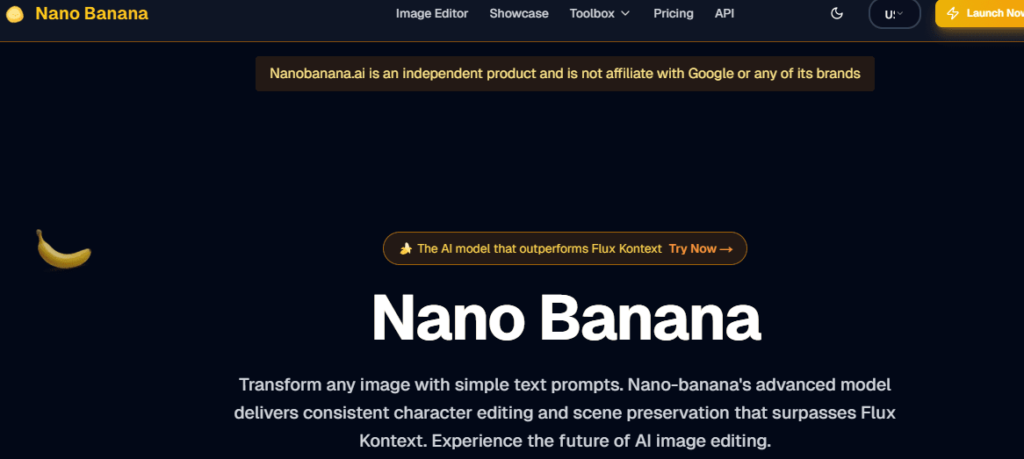Click the Nano Banana brand name in the header
Image resolution: width=1024 pixels, height=459 pixels.
(x=91, y=14)
